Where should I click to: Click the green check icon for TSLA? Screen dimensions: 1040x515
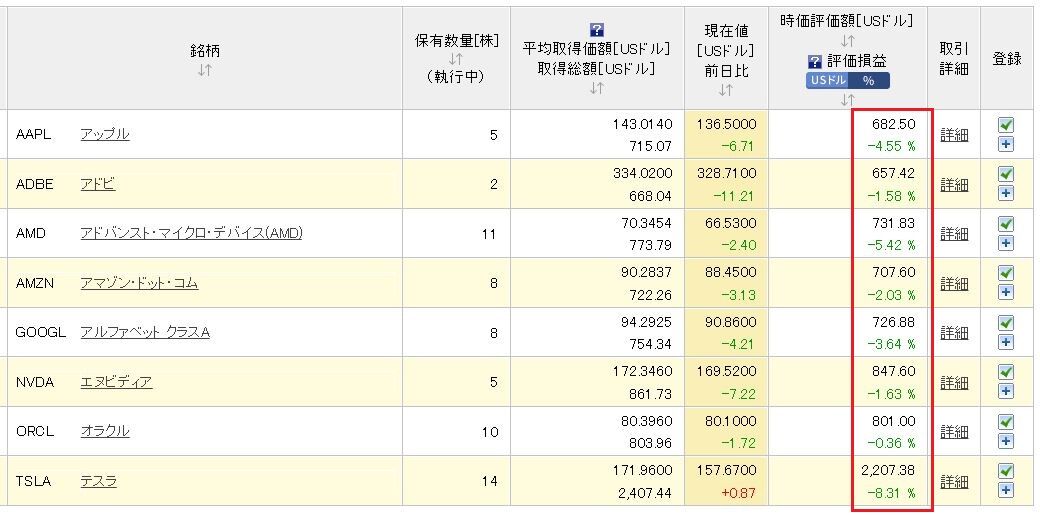[1006, 471]
